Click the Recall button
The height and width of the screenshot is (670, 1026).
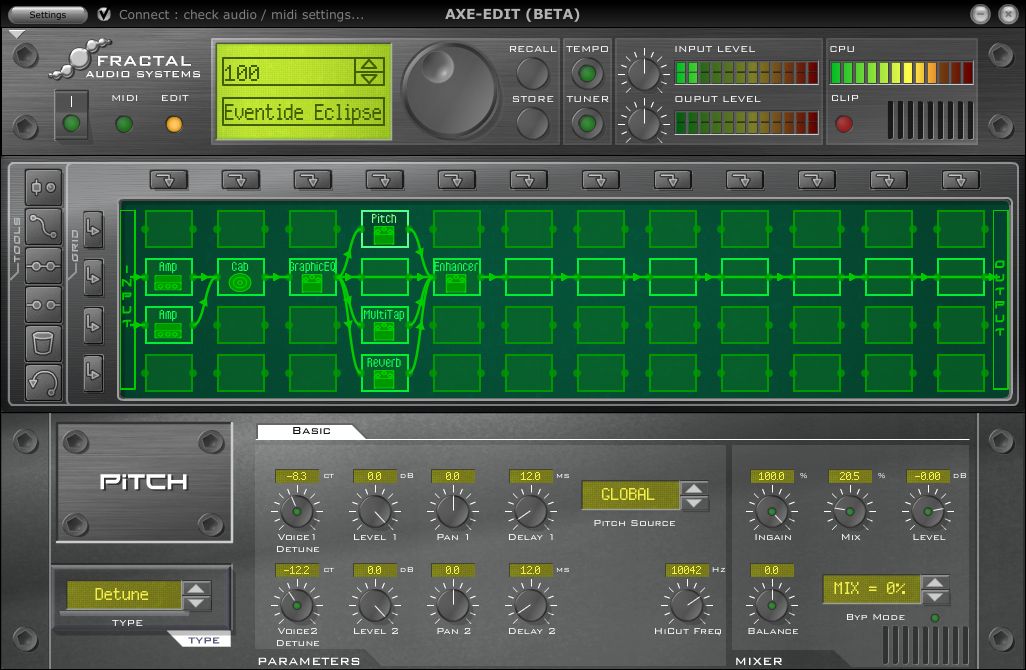pos(532,73)
